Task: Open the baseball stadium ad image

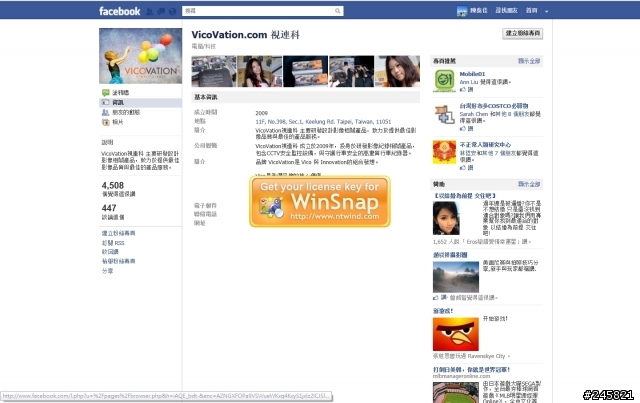Action: click(456, 392)
